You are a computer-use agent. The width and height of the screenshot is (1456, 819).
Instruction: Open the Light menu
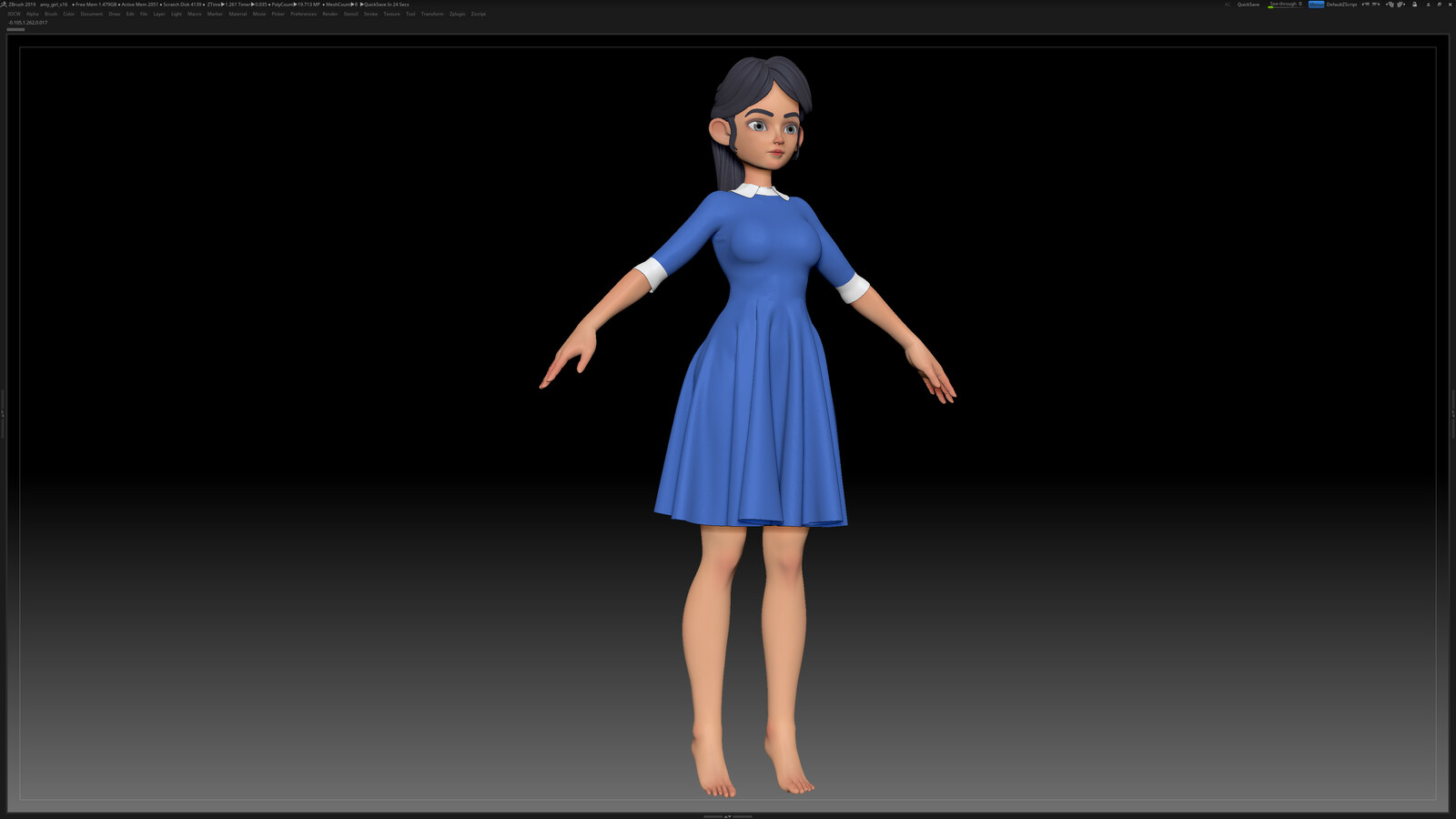coord(177,14)
